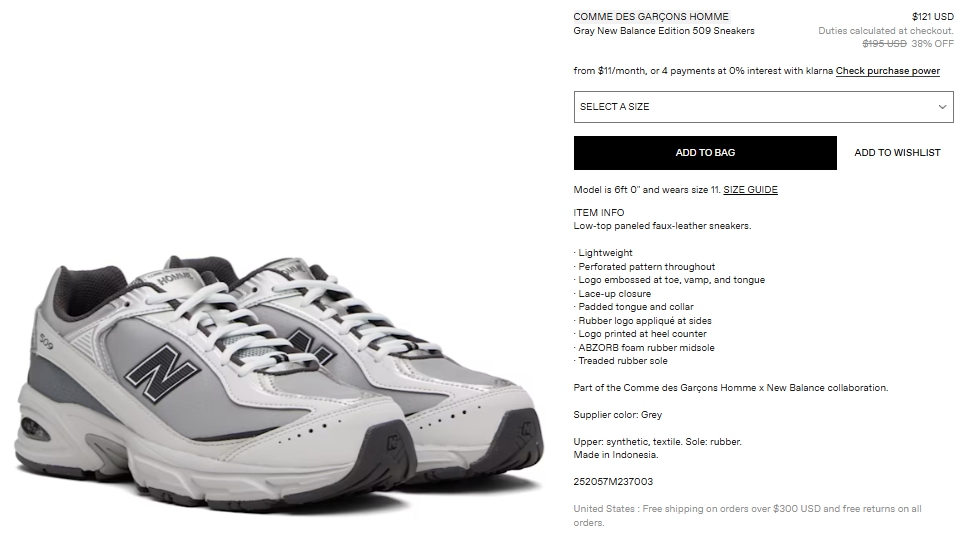The width and height of the screenshot is (968, 541).
Task: Click the 509 label on the sneaker heel
Action: [46, 341]
